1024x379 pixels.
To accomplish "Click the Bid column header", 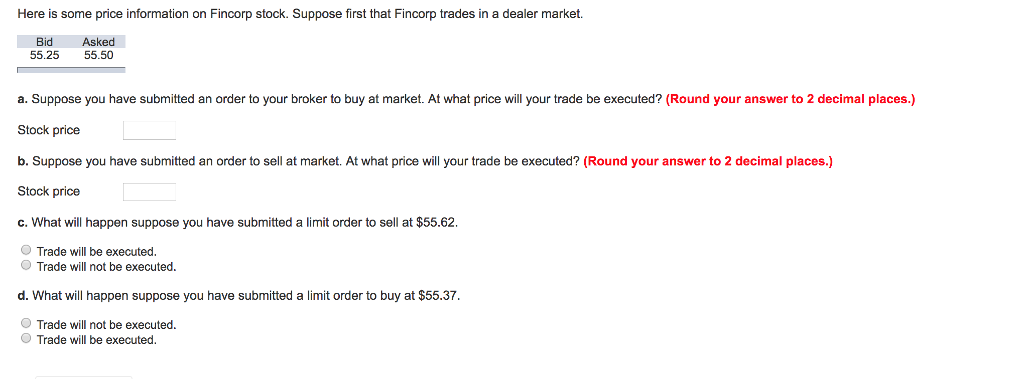I will click(44, 42).
